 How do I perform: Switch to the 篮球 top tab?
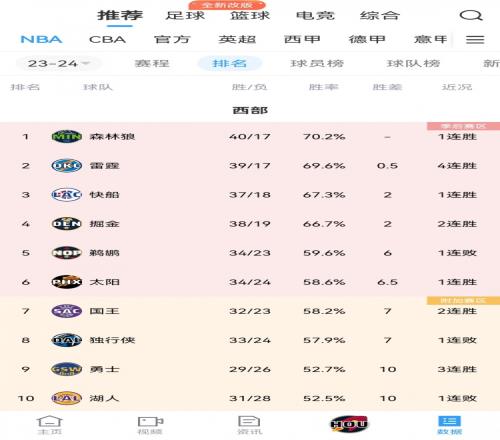(x=250, y=15)
